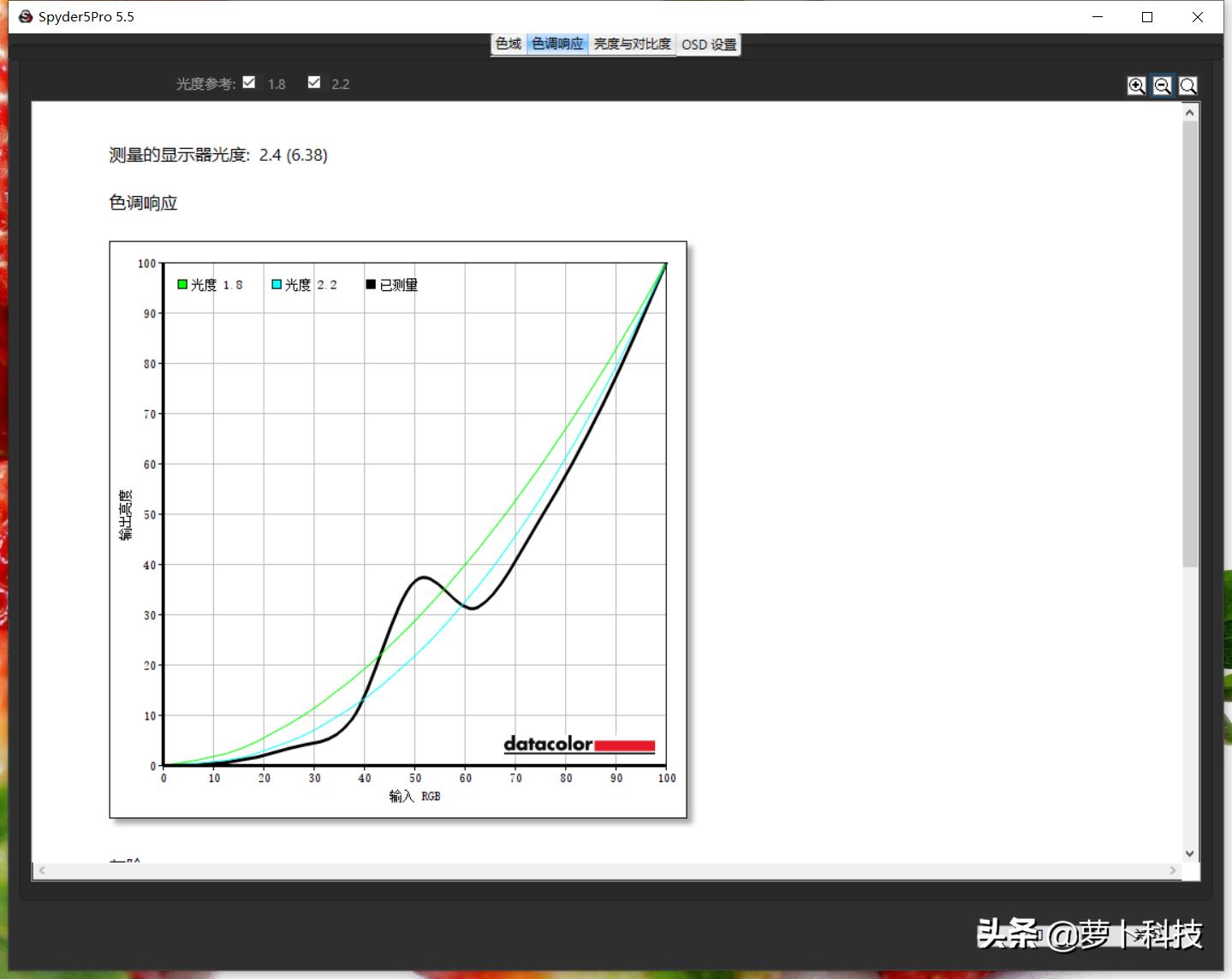Click the horizontal scrollbar right arrow
1232x979 pixels.
1173,871
